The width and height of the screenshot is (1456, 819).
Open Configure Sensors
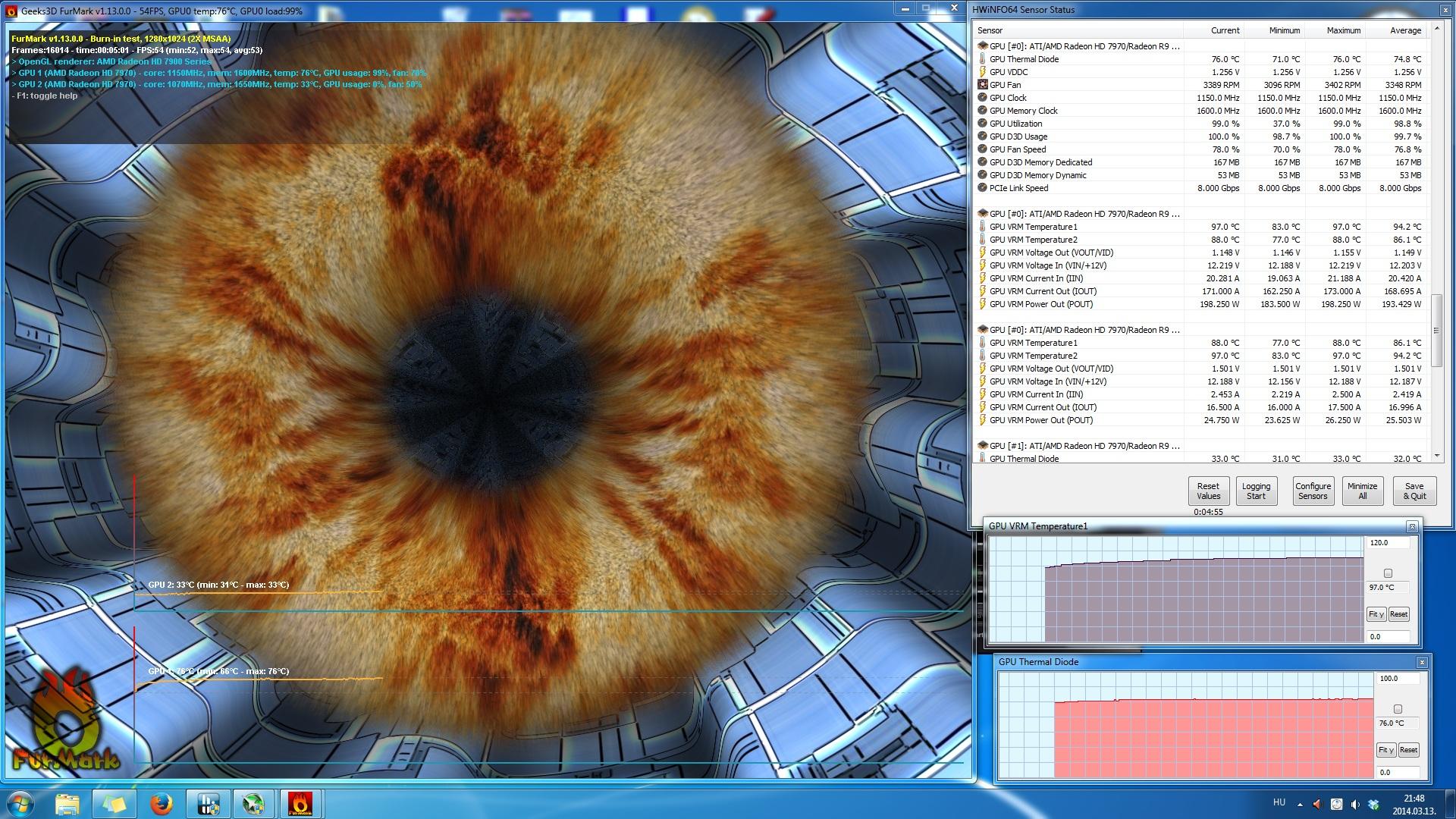point(1313,491)
